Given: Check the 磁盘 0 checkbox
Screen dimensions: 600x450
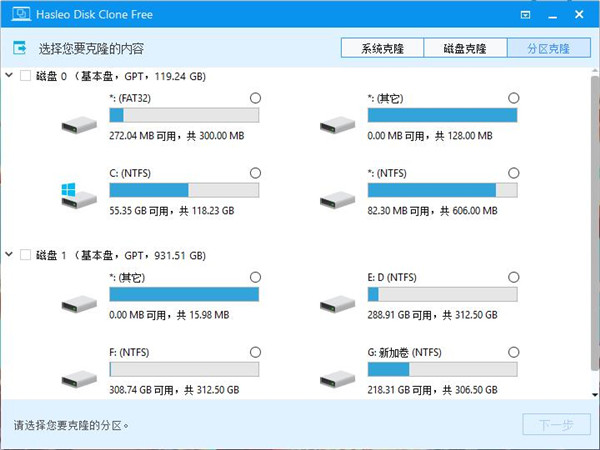Looking at the screenshot, I should tap(26, 75).
